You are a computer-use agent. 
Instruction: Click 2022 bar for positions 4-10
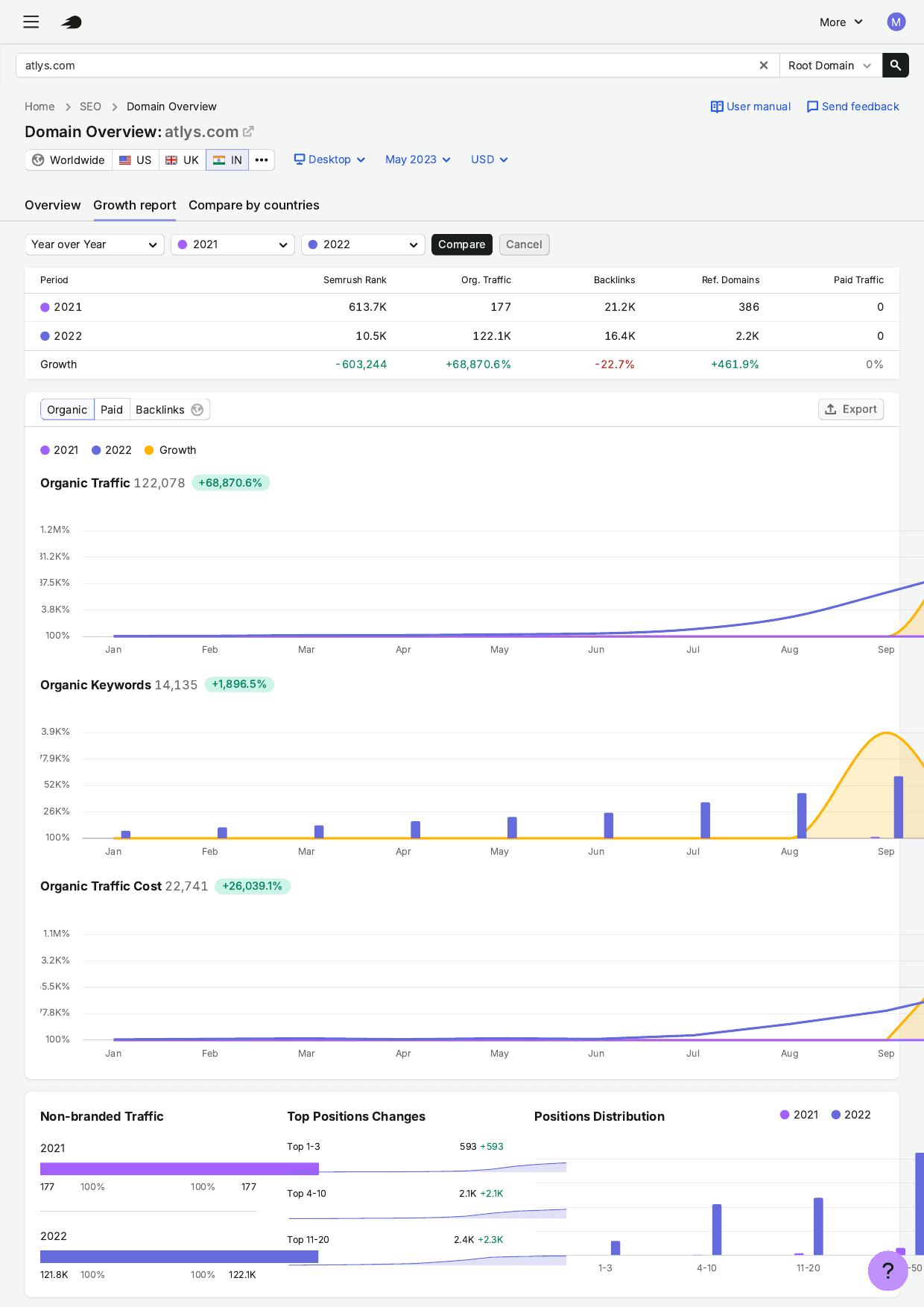[x=717, y=1230]
